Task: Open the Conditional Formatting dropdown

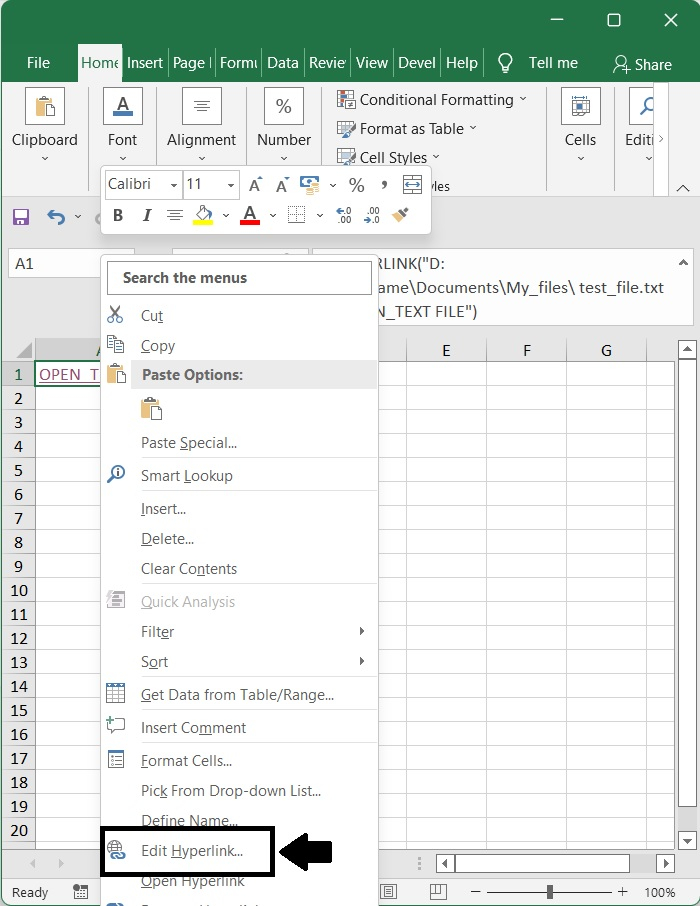Action: click(432, 100)
